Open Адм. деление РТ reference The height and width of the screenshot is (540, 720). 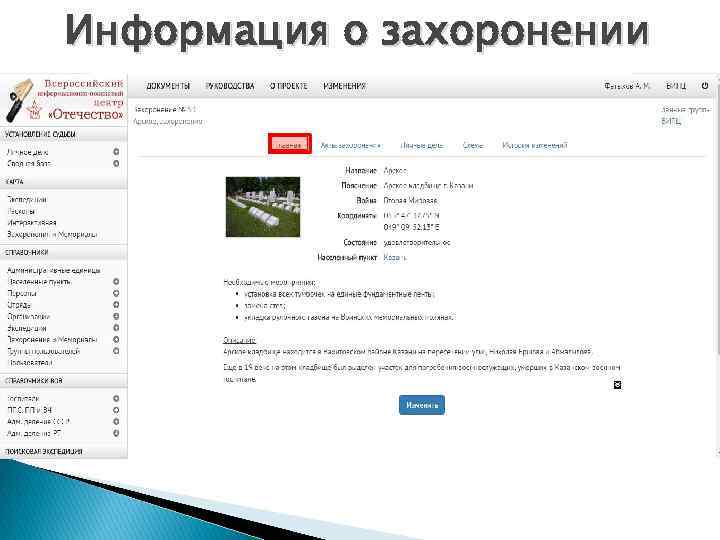[x=34, y=433]
